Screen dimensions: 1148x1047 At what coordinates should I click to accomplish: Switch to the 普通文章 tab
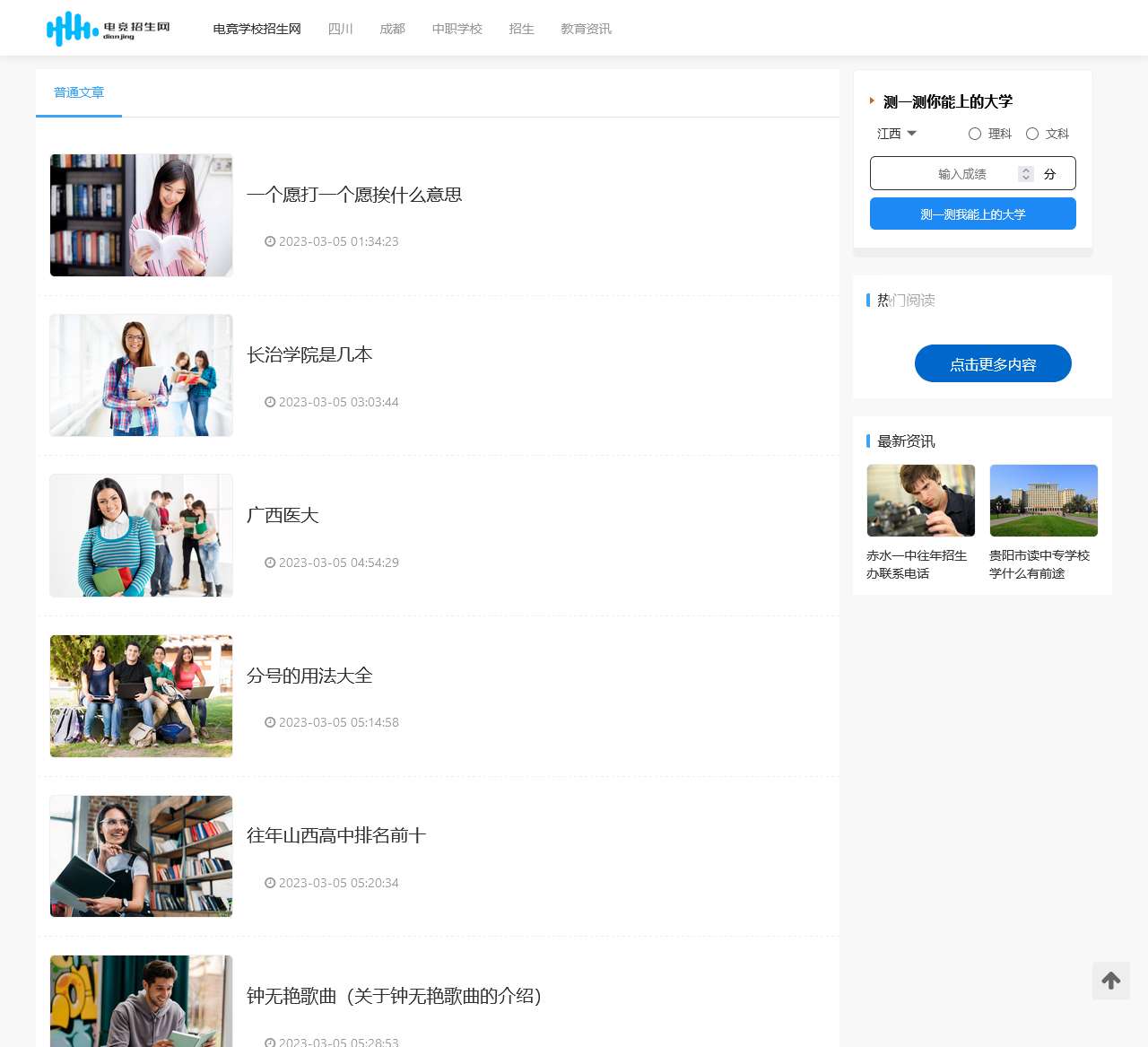point(78,92)
